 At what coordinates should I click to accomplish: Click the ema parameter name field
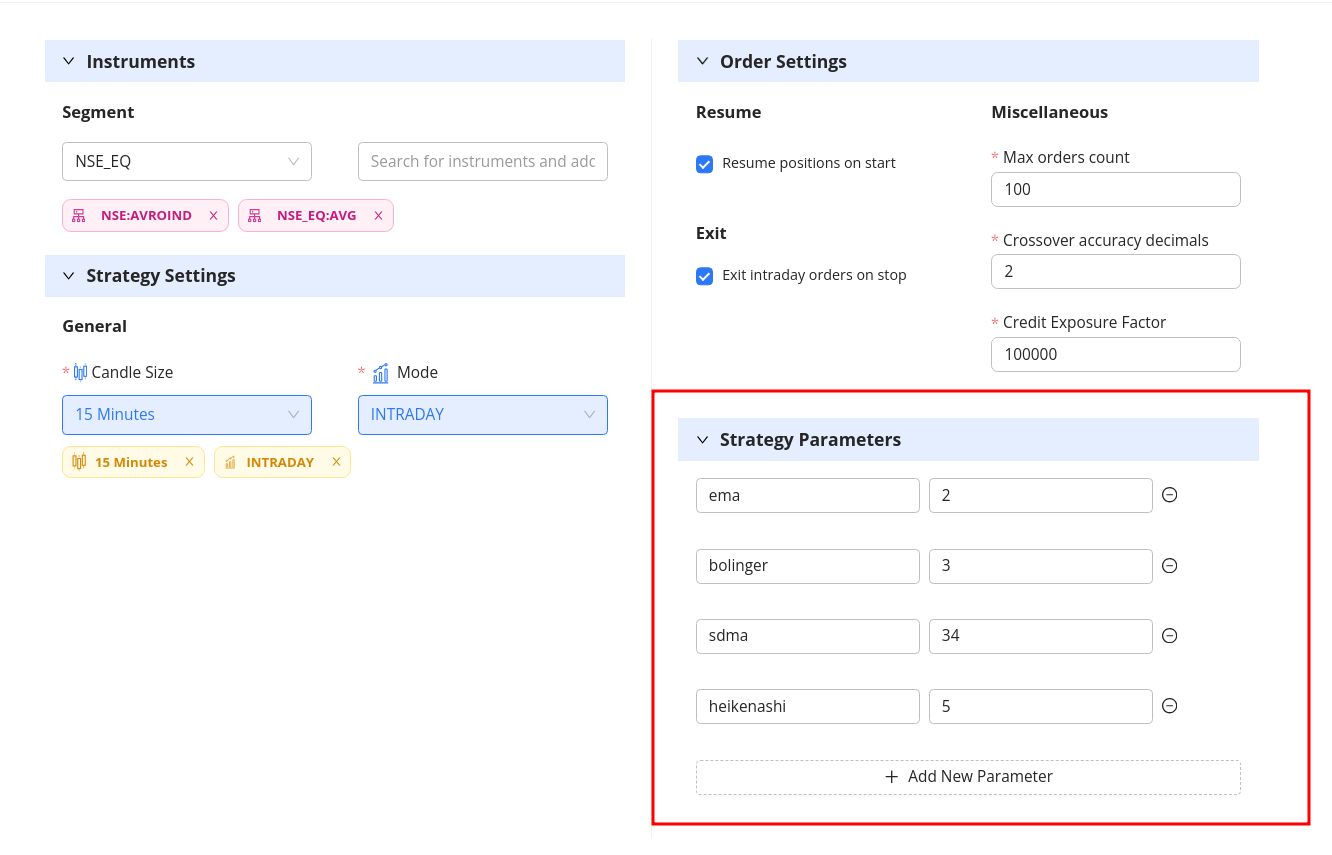point(808,495)
